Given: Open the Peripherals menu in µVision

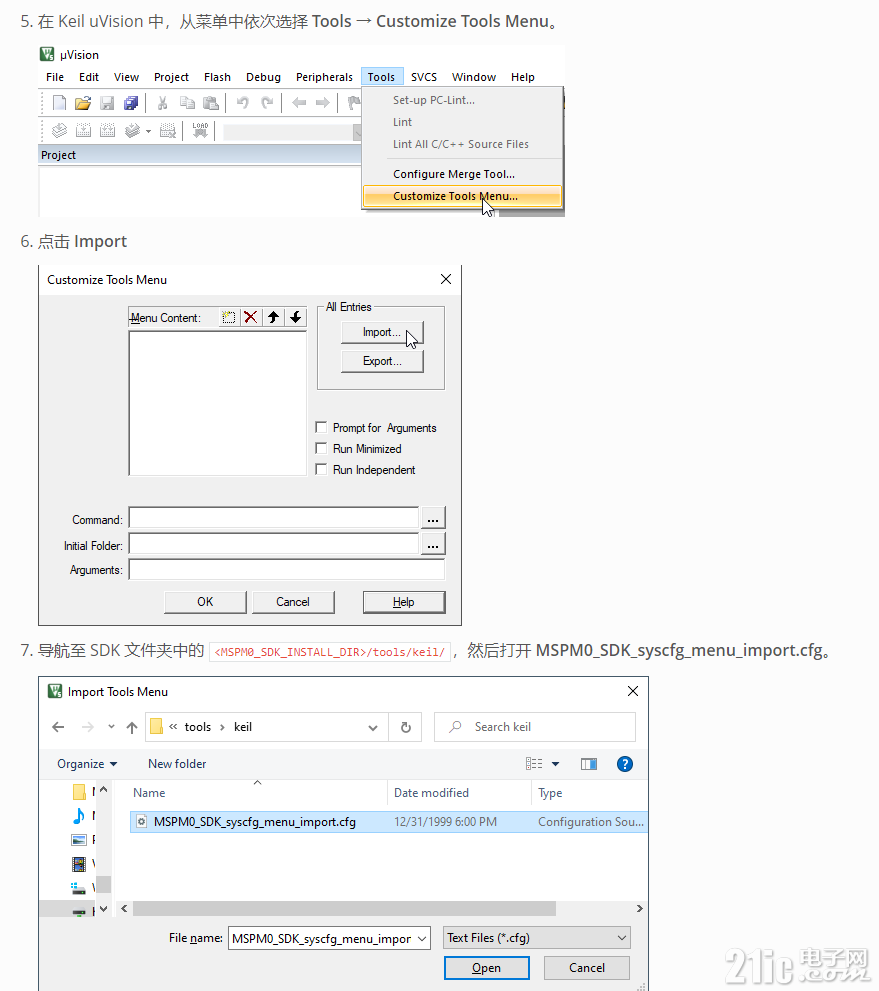Looking at the screenshot, I should click(x=324, y=77).
